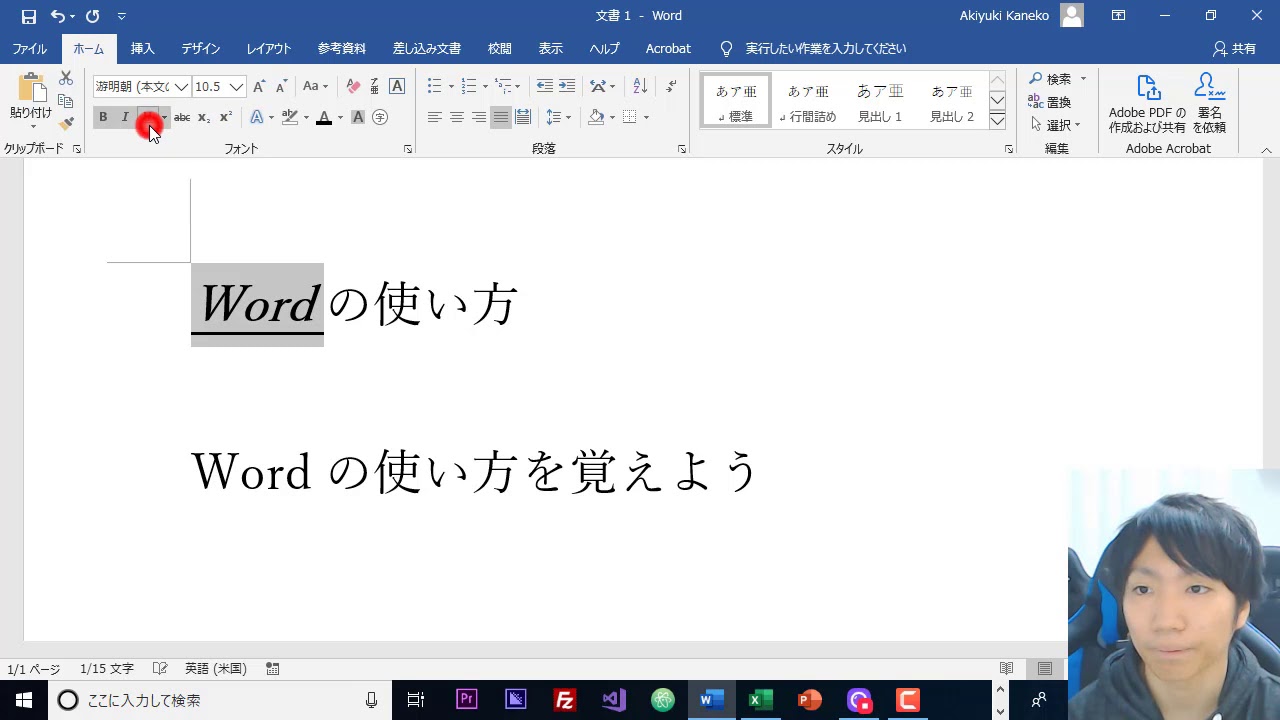1280x720 pixels.
Task: Open line spacing options
Action: pyautogui.click(x=558, y=117)
